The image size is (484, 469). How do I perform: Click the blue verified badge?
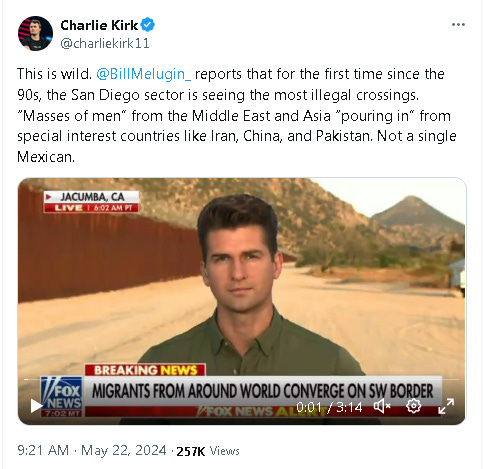[x=148, y=25]
